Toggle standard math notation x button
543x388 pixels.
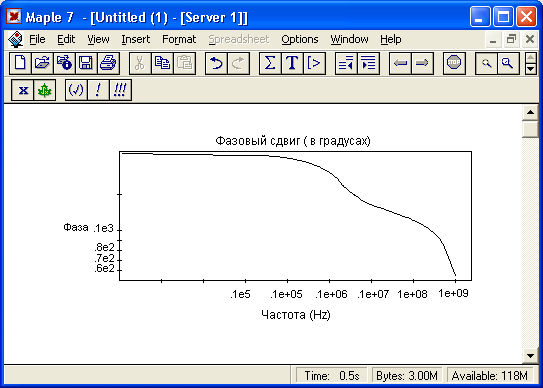point(23,90)
